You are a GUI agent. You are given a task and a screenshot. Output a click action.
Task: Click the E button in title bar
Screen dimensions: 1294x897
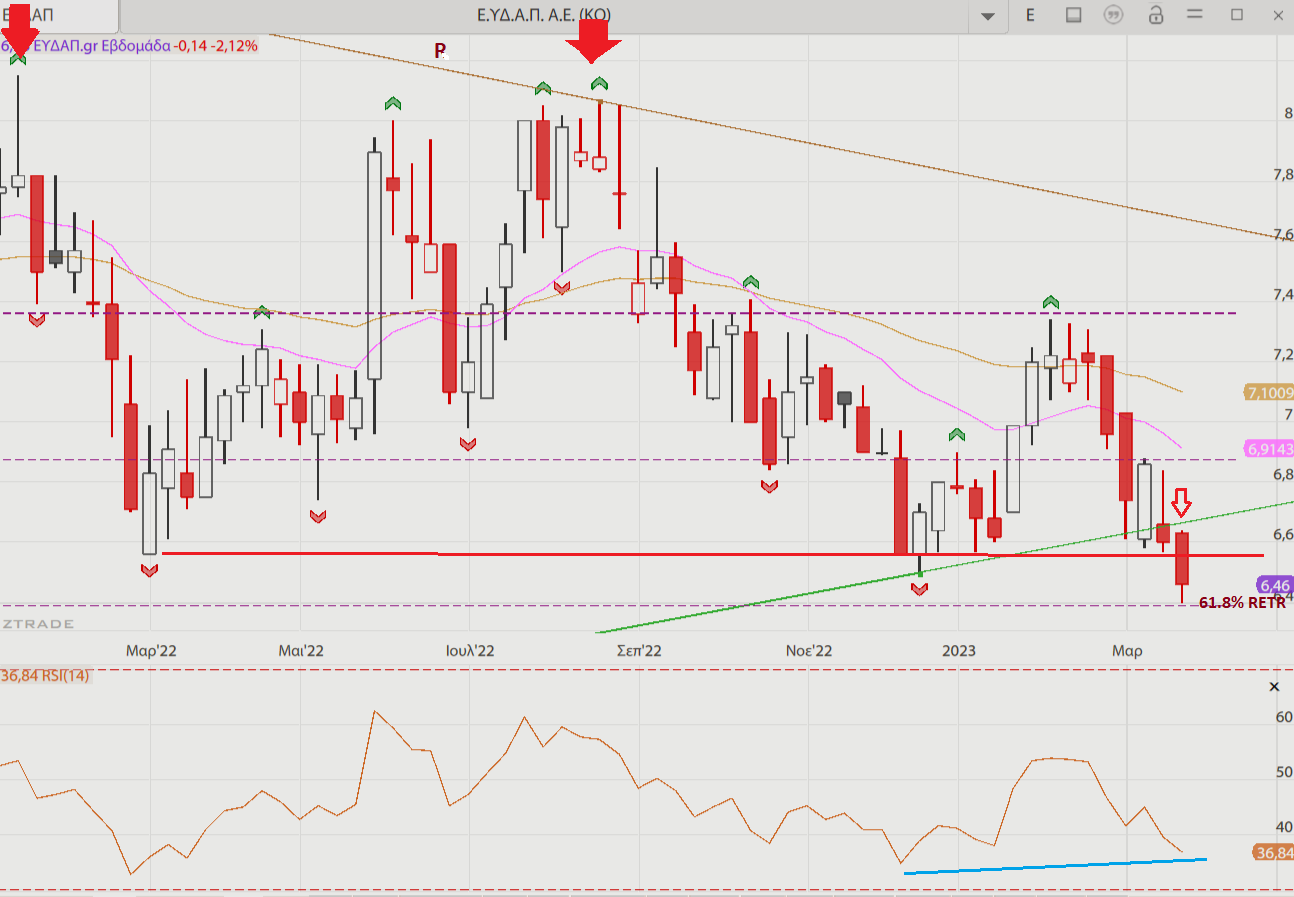click(1030, 15)
